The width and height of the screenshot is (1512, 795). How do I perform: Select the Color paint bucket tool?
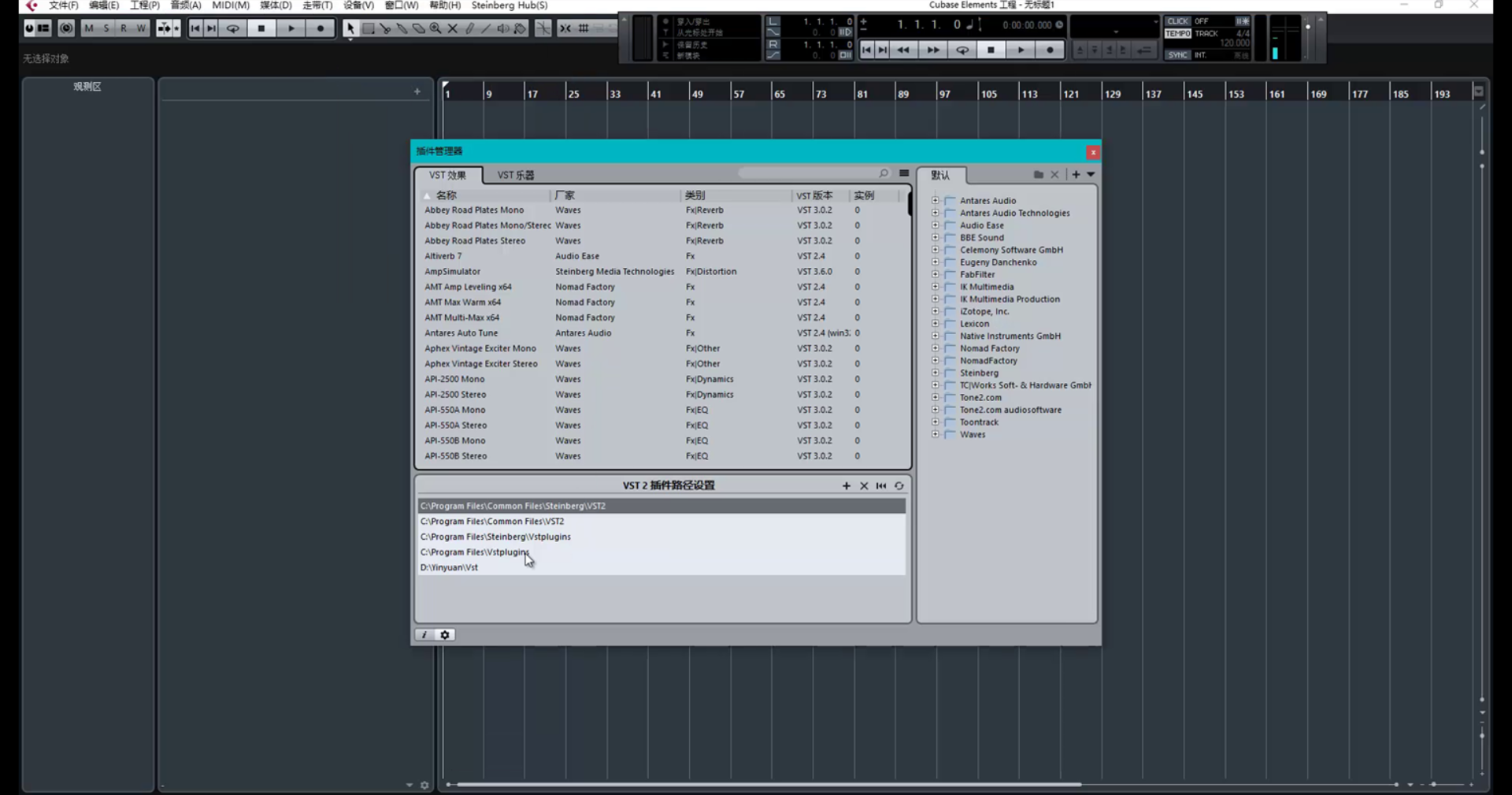[520, 28]
